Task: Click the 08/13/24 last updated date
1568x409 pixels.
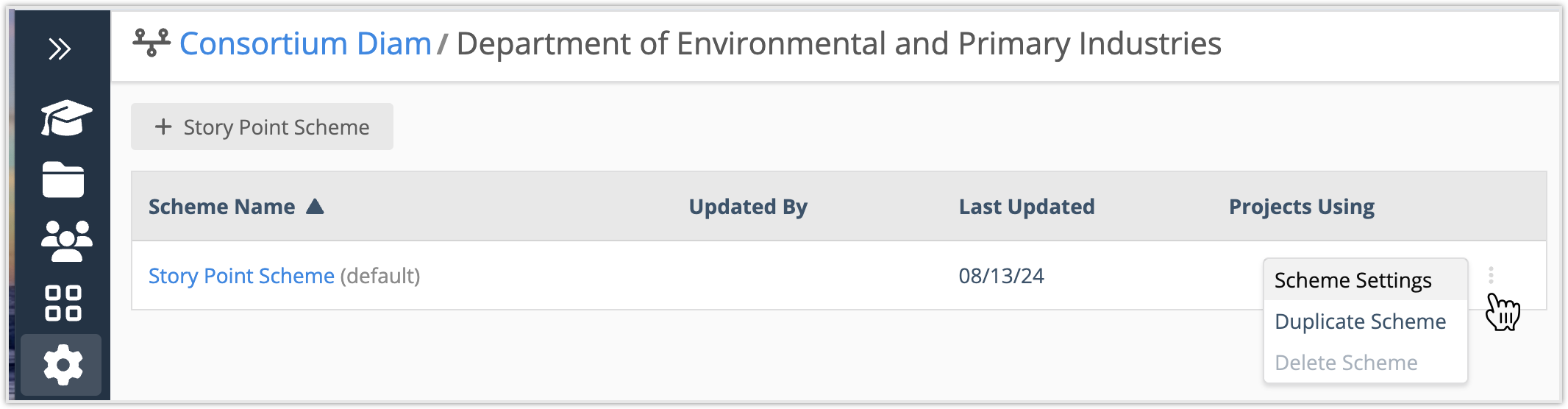Action: [x=1001, y=276]
